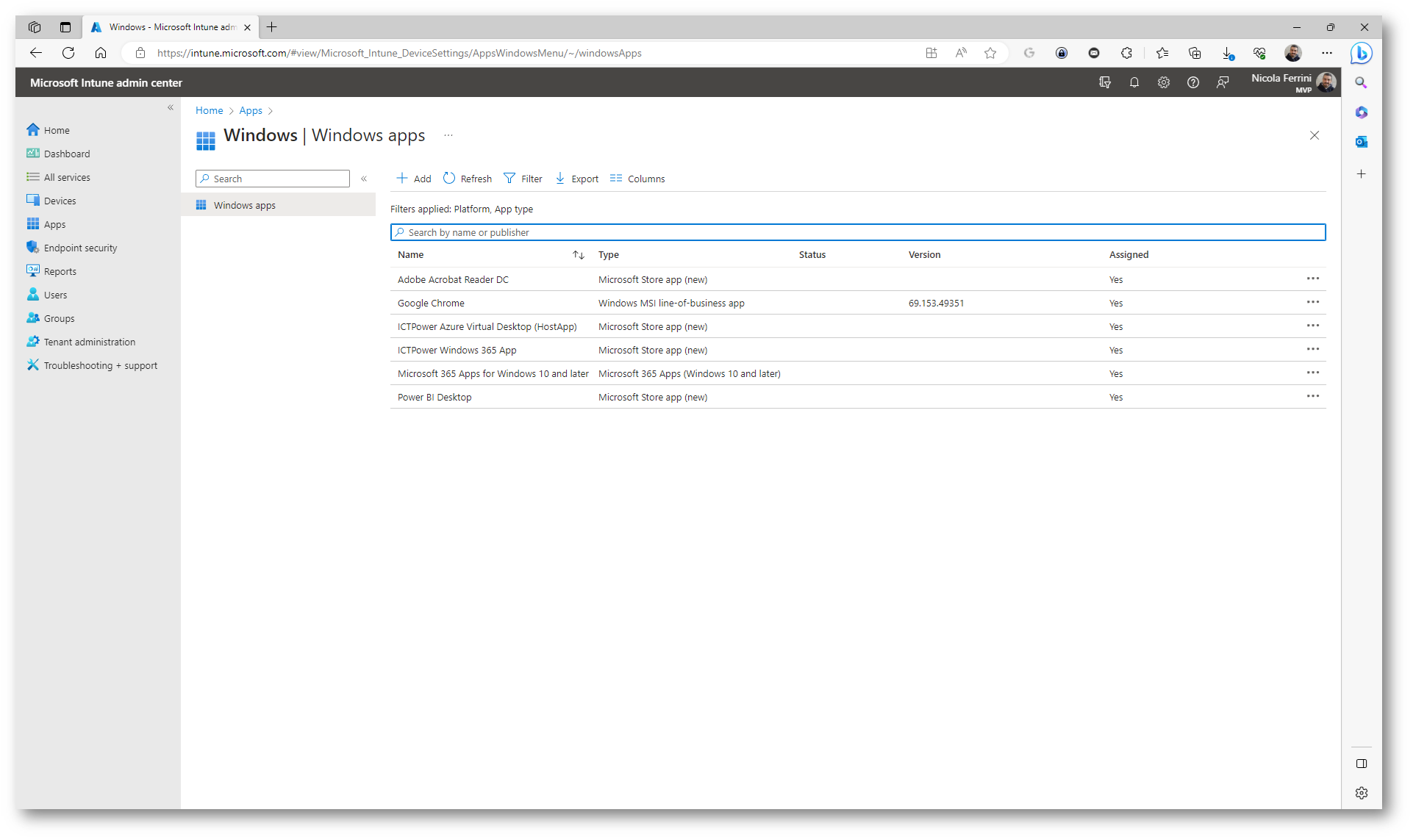Open Power BI Desktop app entry
The height and width of the screenshot is (840, 1413).
coord(434,397)
